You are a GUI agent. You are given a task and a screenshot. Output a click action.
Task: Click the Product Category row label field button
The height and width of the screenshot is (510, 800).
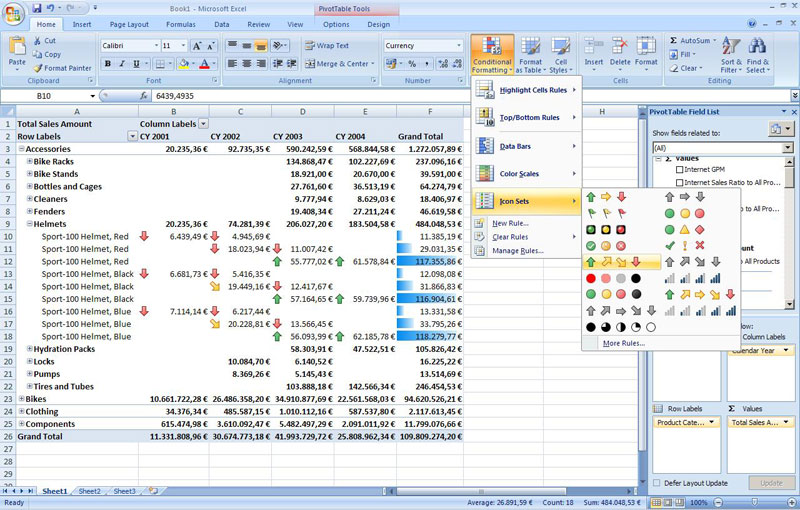point(686,422)
